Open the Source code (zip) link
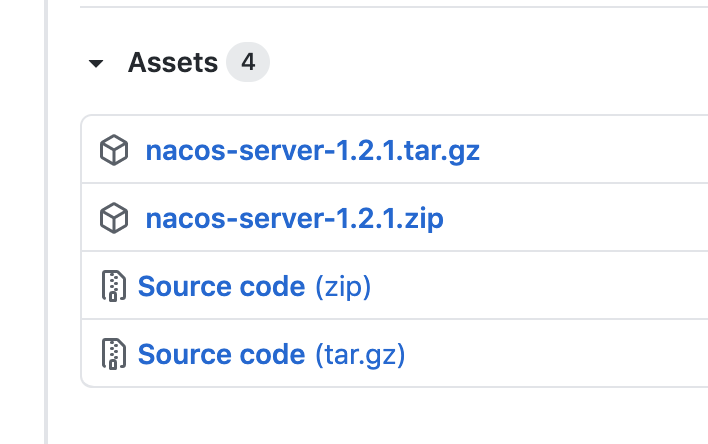The height and width of the screenshot is (444, 708). pyautogui.click(x=254, y=286)
